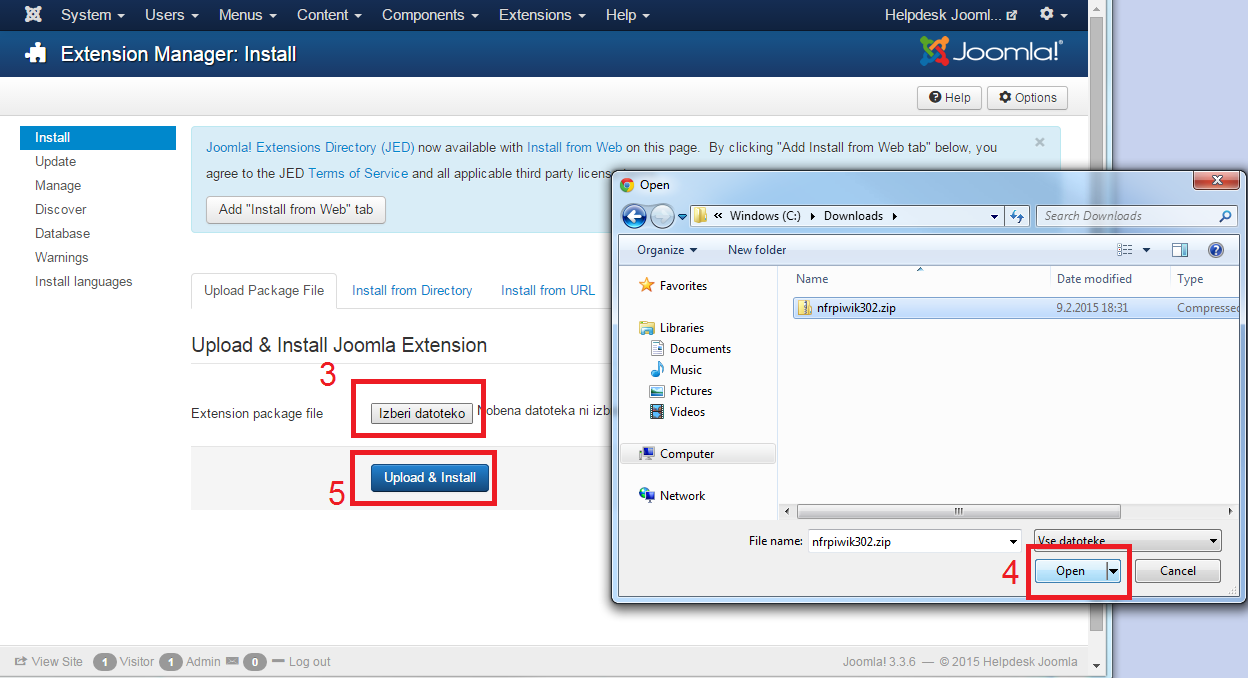Viewport: 1248px width, 678px height.
Task: Follow the Terms of Service link
Action: pos(358,173)
